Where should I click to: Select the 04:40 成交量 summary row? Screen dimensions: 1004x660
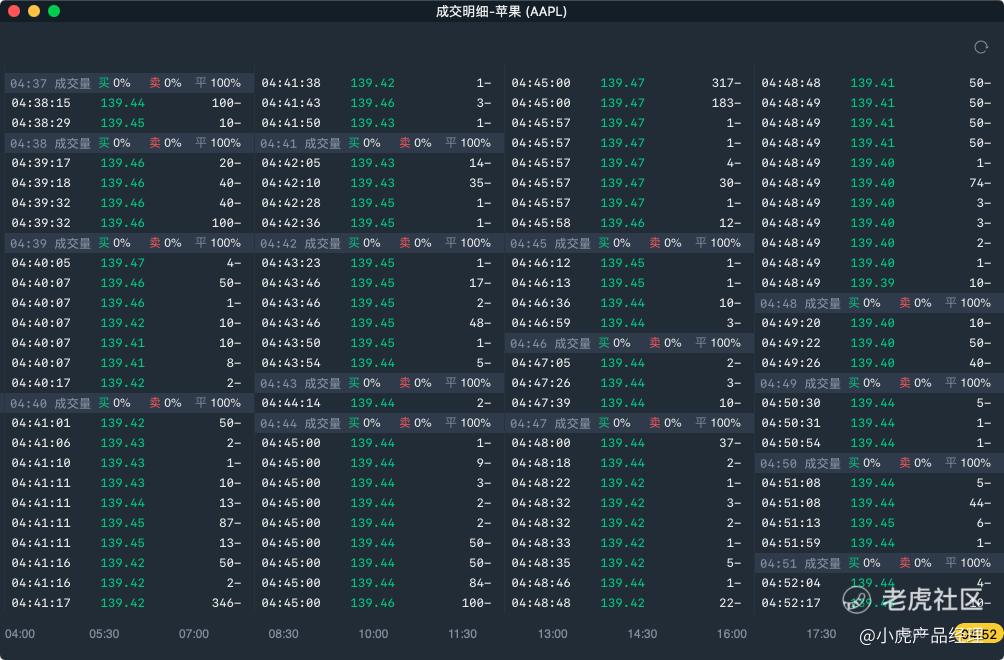[x=129, y=403]
